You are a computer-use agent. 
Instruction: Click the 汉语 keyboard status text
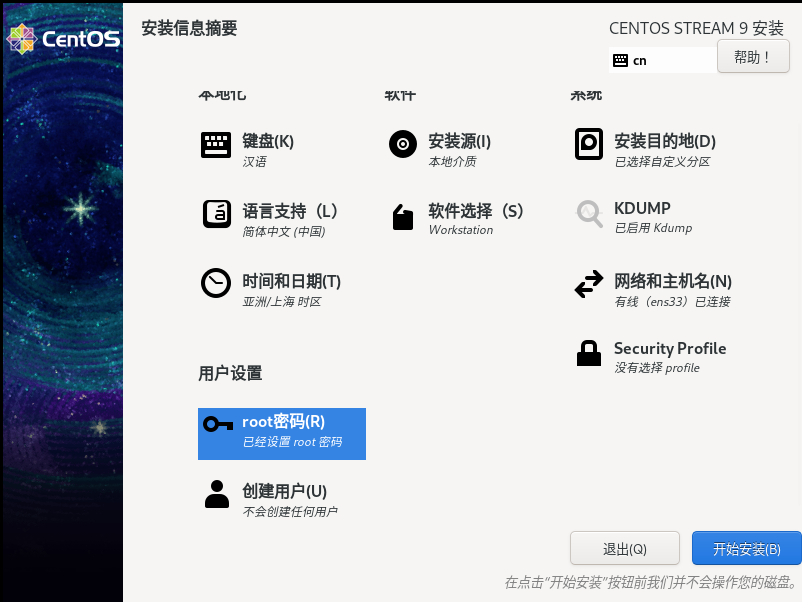point(254,162)
